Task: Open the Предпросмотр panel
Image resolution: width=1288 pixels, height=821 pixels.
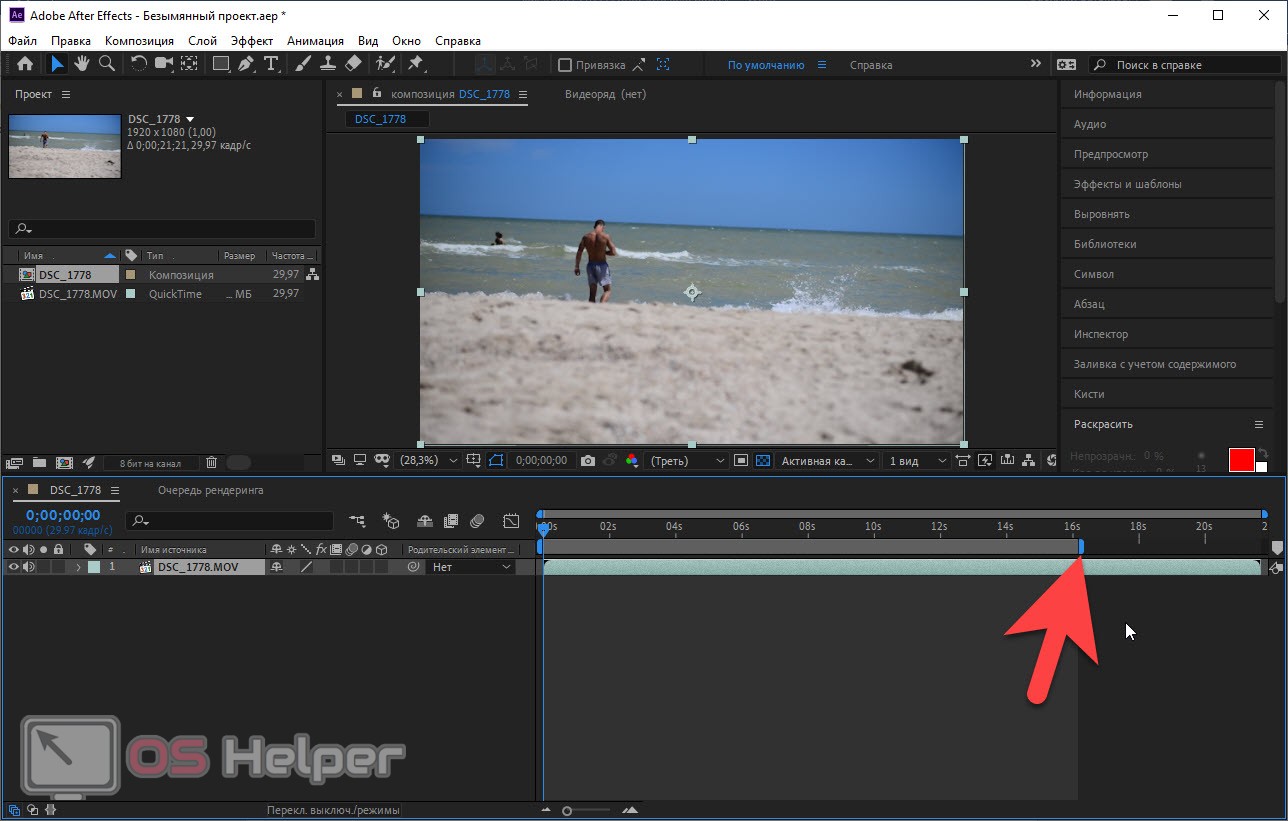Action: click(1110, 154)
